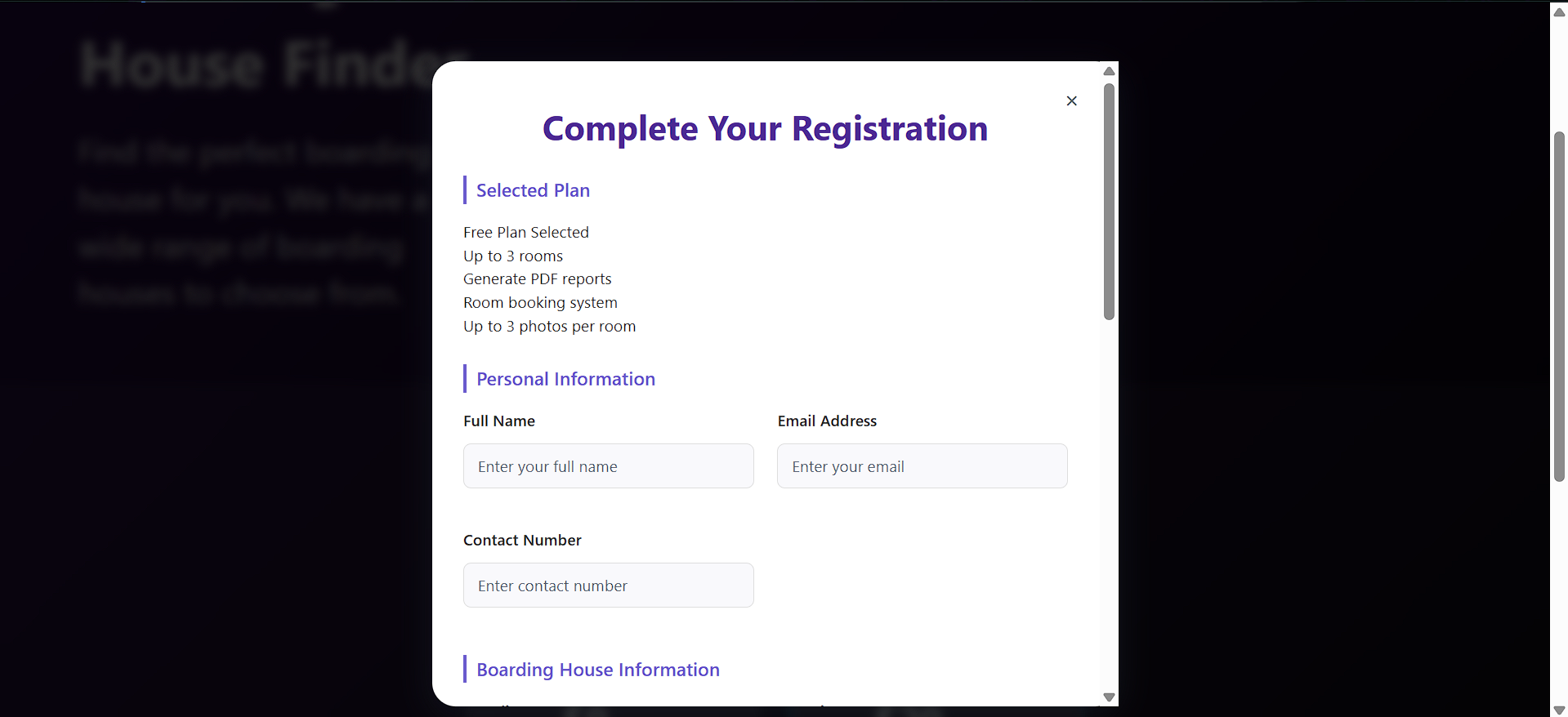The height and width of the screenshot is (717, 1568).
Task: Click the Contact Number label
Action: 522,541
